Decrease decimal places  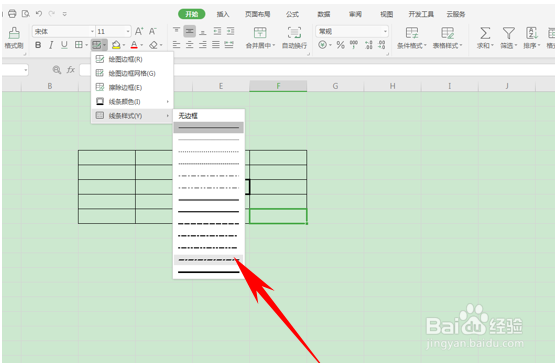pyautogui.click(x=381, y=45)
